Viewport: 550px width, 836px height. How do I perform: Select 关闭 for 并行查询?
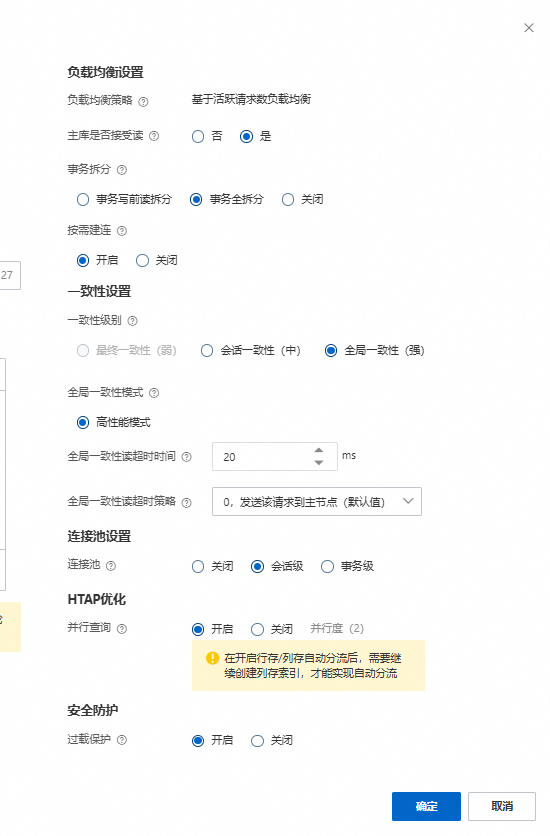[x=257, y=629]
